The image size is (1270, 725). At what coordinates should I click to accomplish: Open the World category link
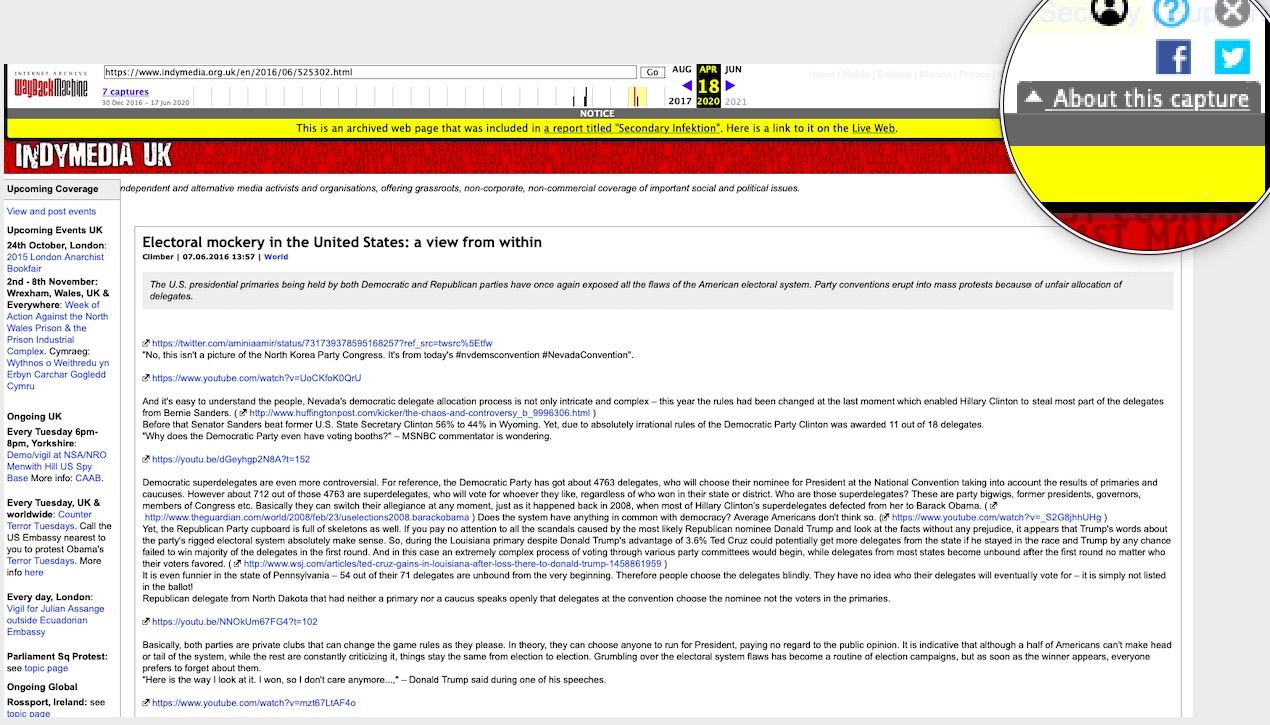tap(276, 256)
